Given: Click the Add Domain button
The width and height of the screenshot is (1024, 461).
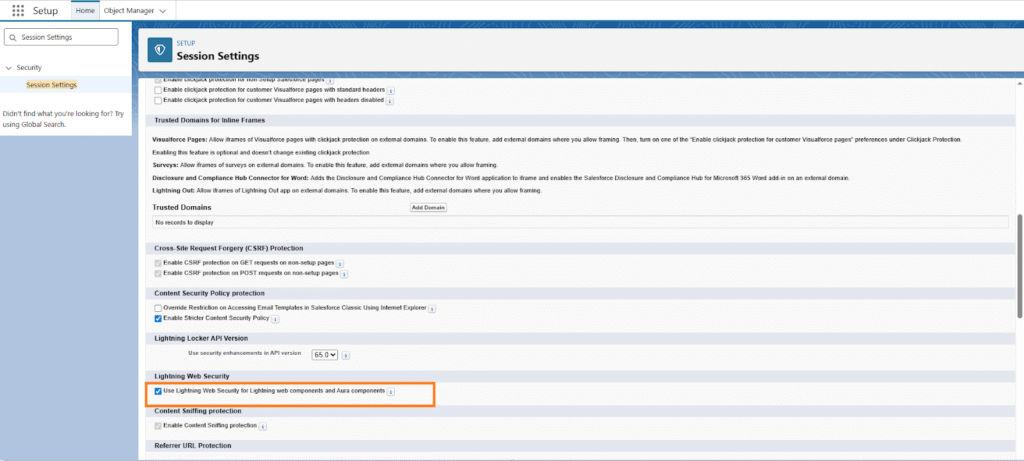Looking at the screenshot, I should click(428, 207).
